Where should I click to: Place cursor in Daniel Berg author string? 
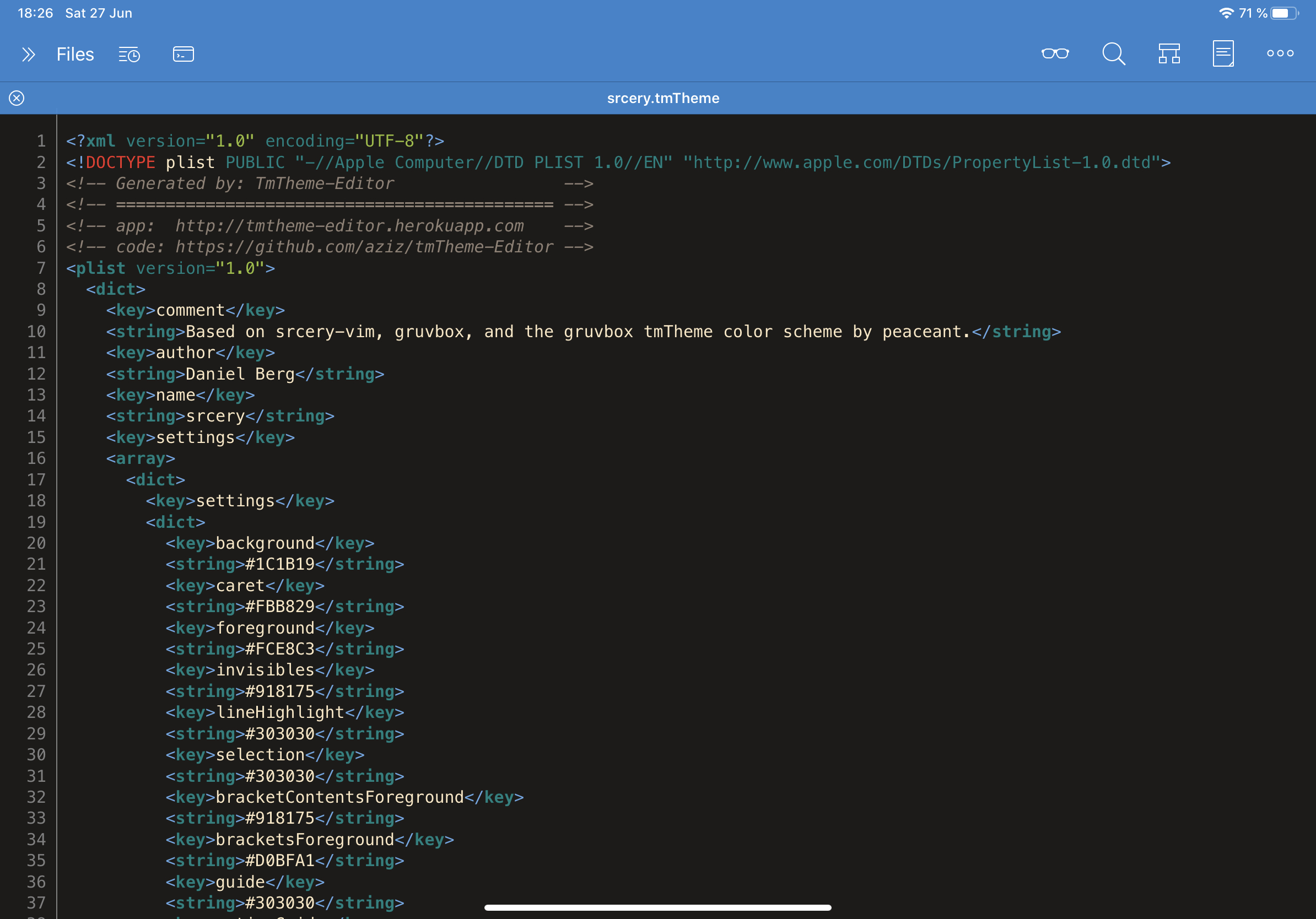click(240, 374)
